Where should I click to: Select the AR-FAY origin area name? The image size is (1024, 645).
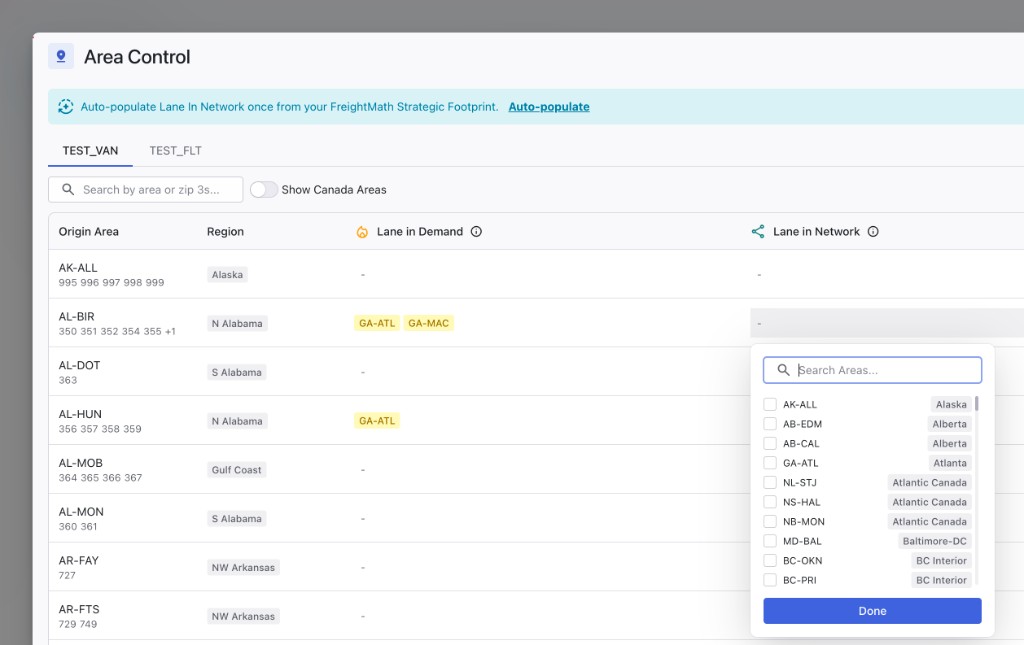pyautogui.click(x=78, y=561)
